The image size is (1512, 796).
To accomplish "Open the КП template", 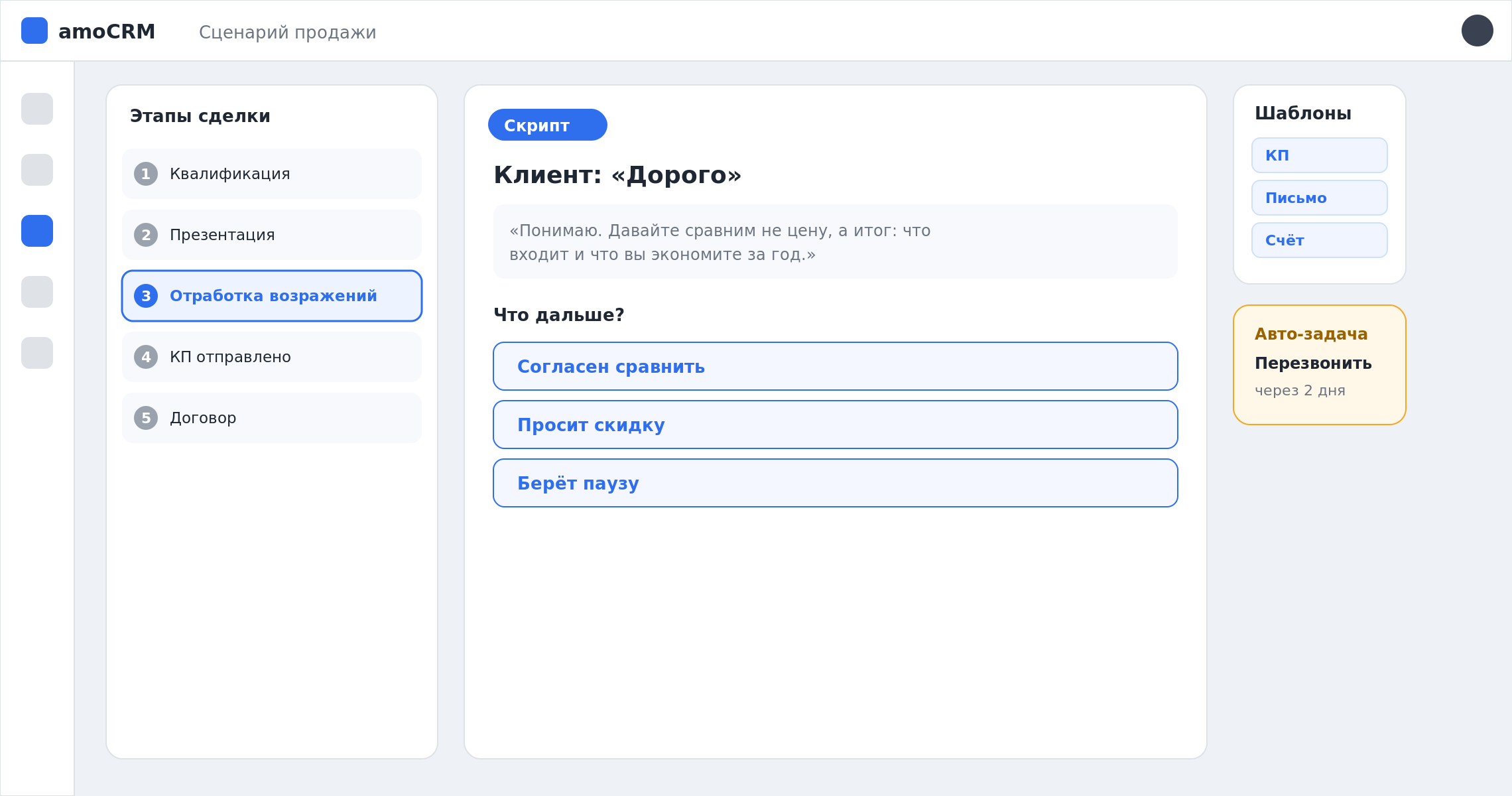I will click(x=1320, y=155).
